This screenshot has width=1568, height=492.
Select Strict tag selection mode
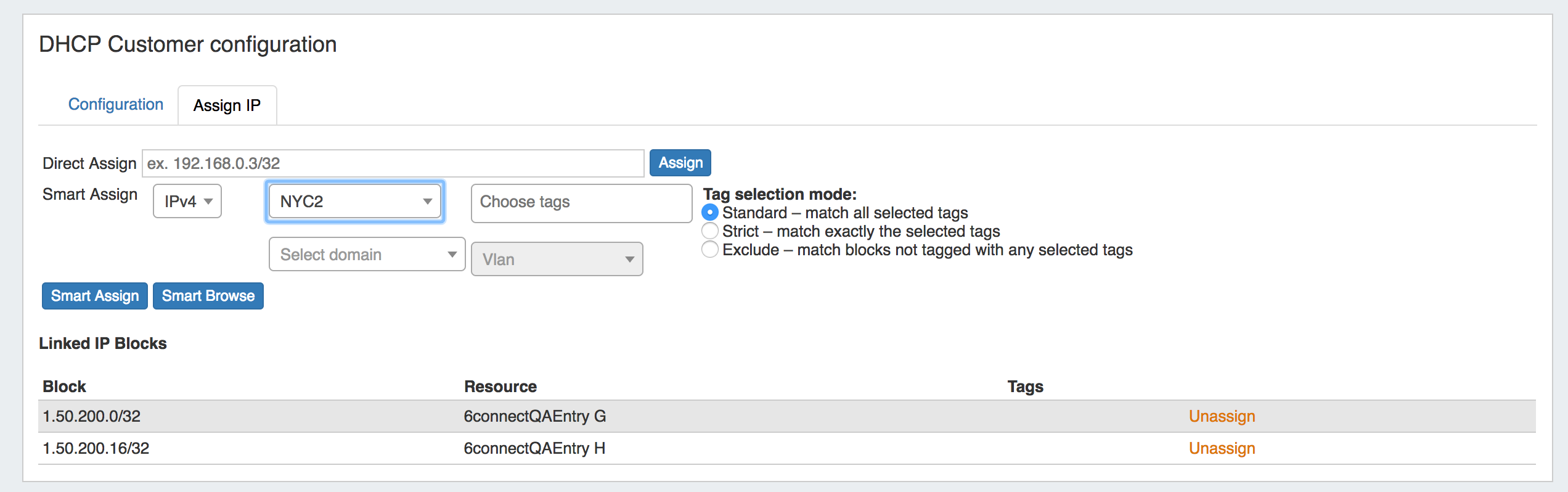(710, 231)
